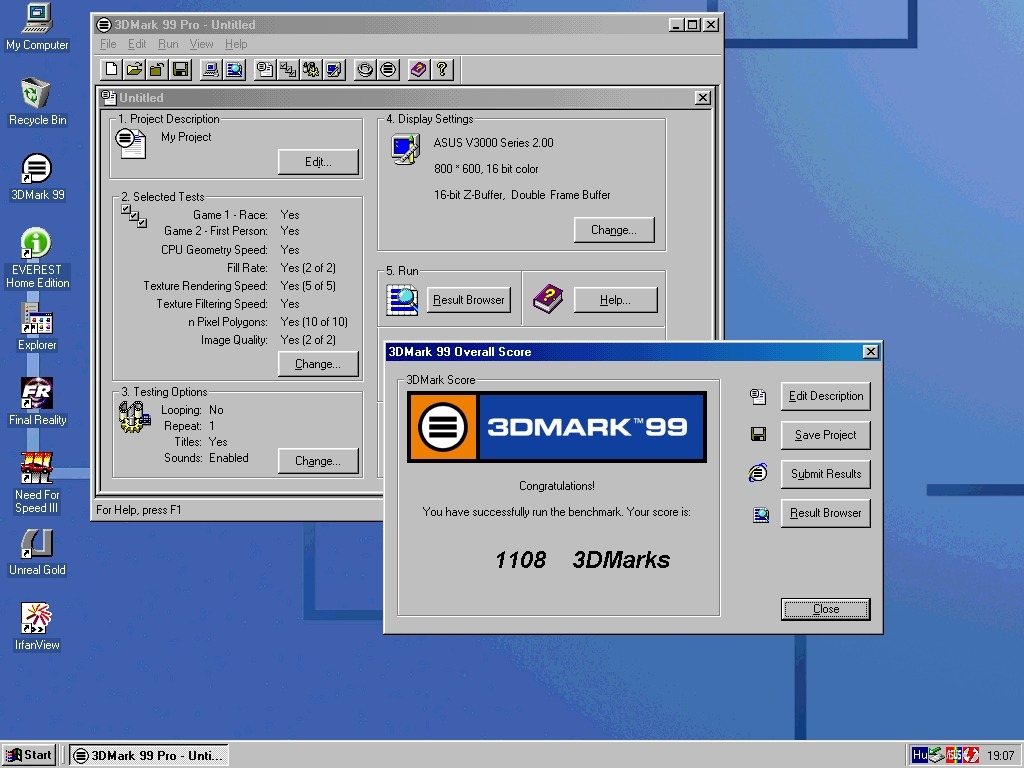The width and height of the screenshot is (1024, 768).
Task: Click the Help... button in Run section
Action: tap(615, 300)
